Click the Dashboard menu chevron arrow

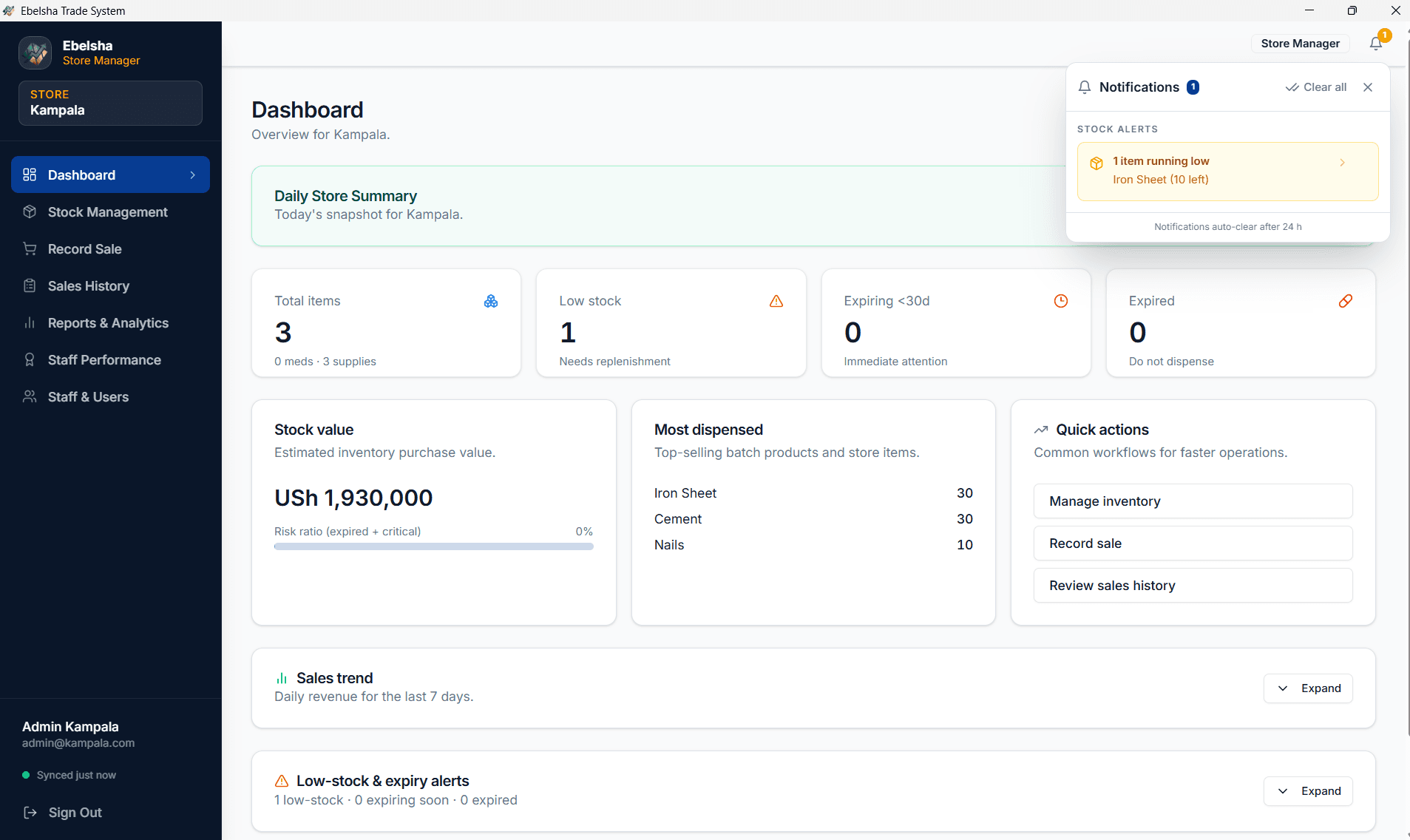[192, 175]
